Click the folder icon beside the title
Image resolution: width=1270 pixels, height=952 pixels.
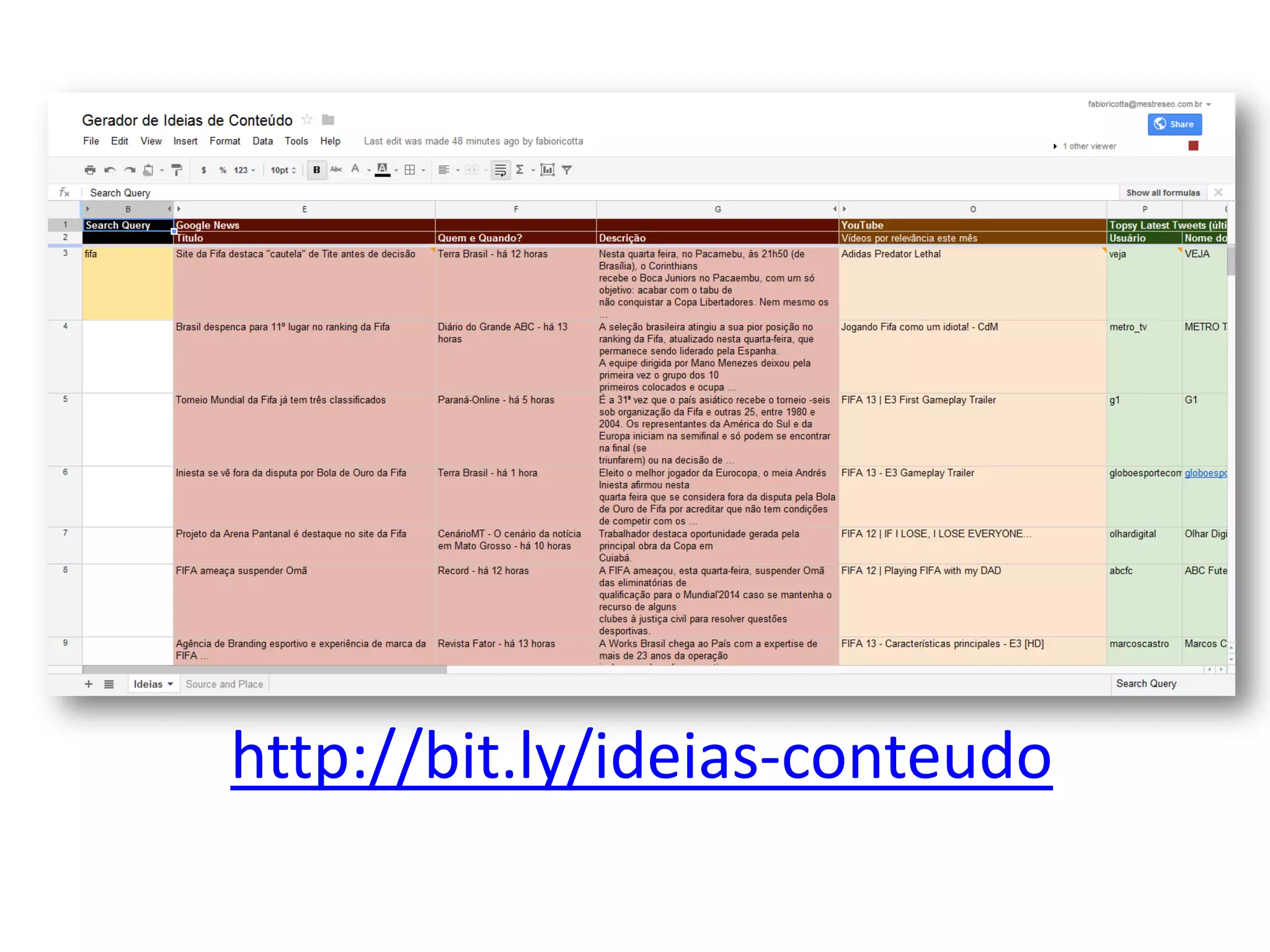328,120
